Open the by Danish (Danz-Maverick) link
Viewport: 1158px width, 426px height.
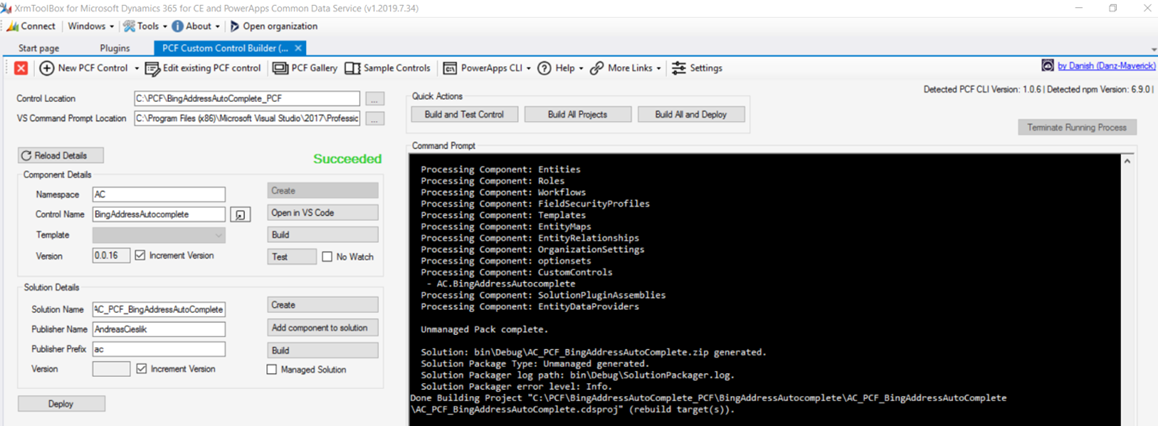pos(1106,66)
